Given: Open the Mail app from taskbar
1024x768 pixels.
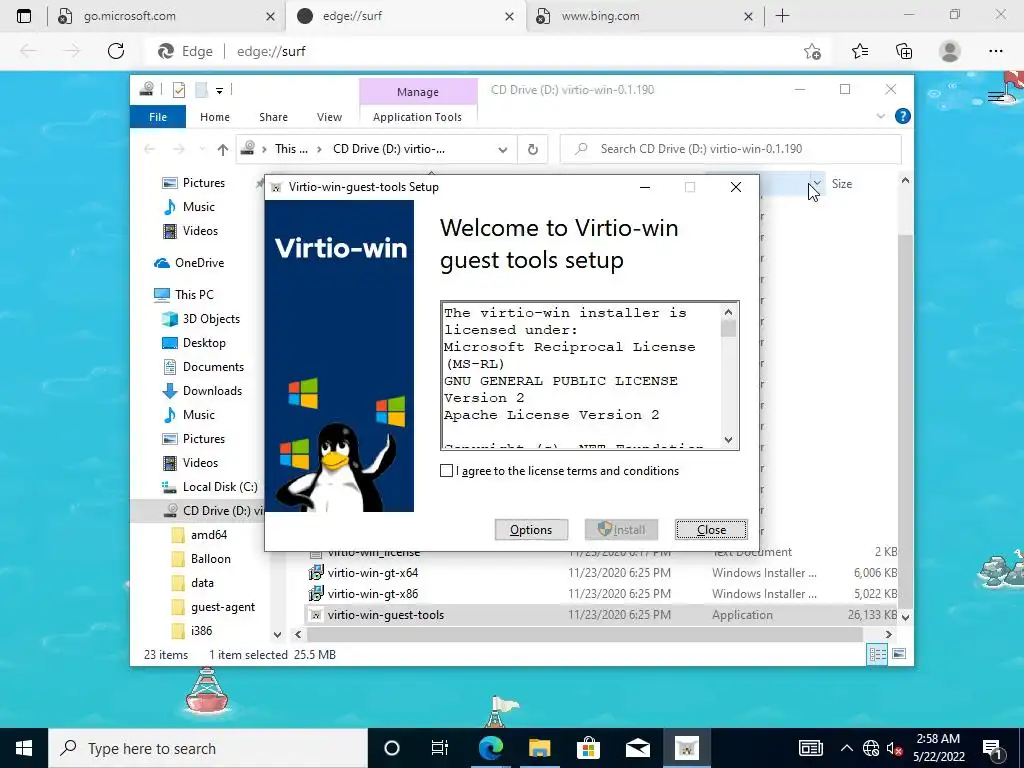Looking at the screenshot, I should point(637,748).
